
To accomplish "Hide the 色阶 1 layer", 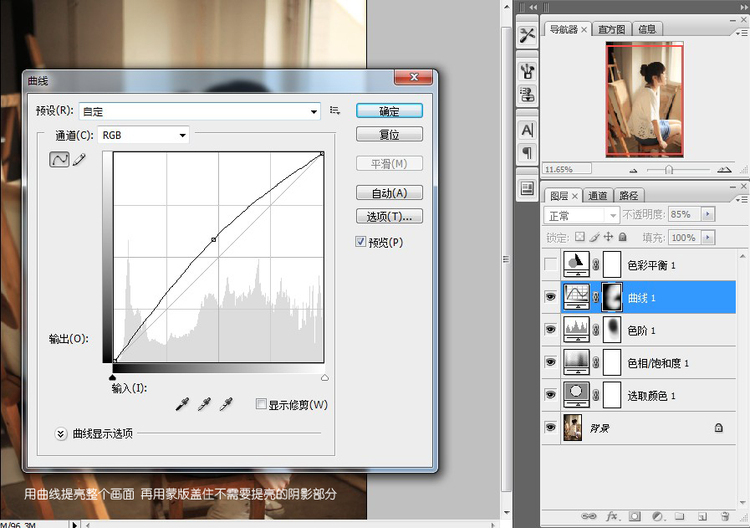I will 550,330.
